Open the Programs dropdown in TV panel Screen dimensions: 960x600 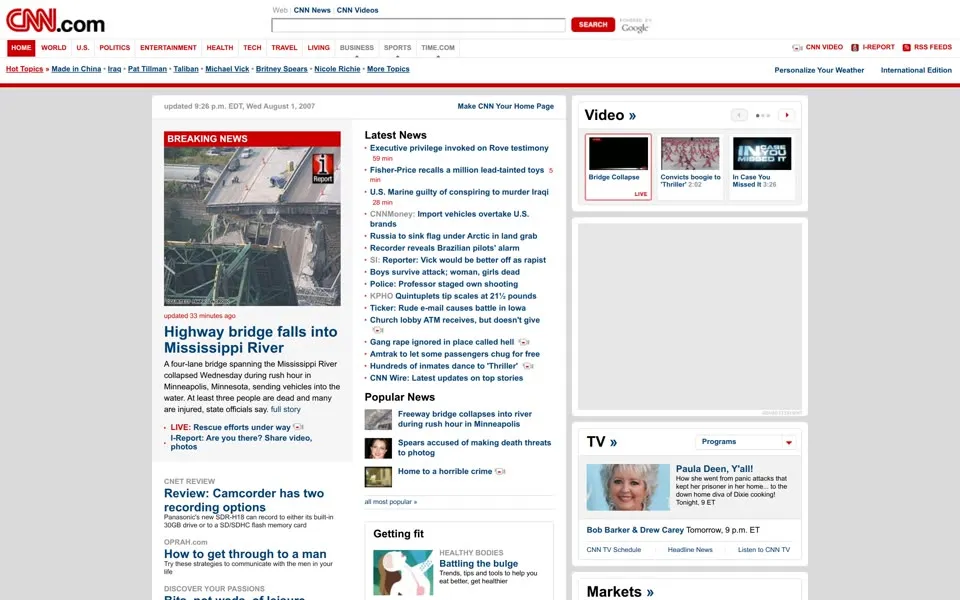click(746, 442)
